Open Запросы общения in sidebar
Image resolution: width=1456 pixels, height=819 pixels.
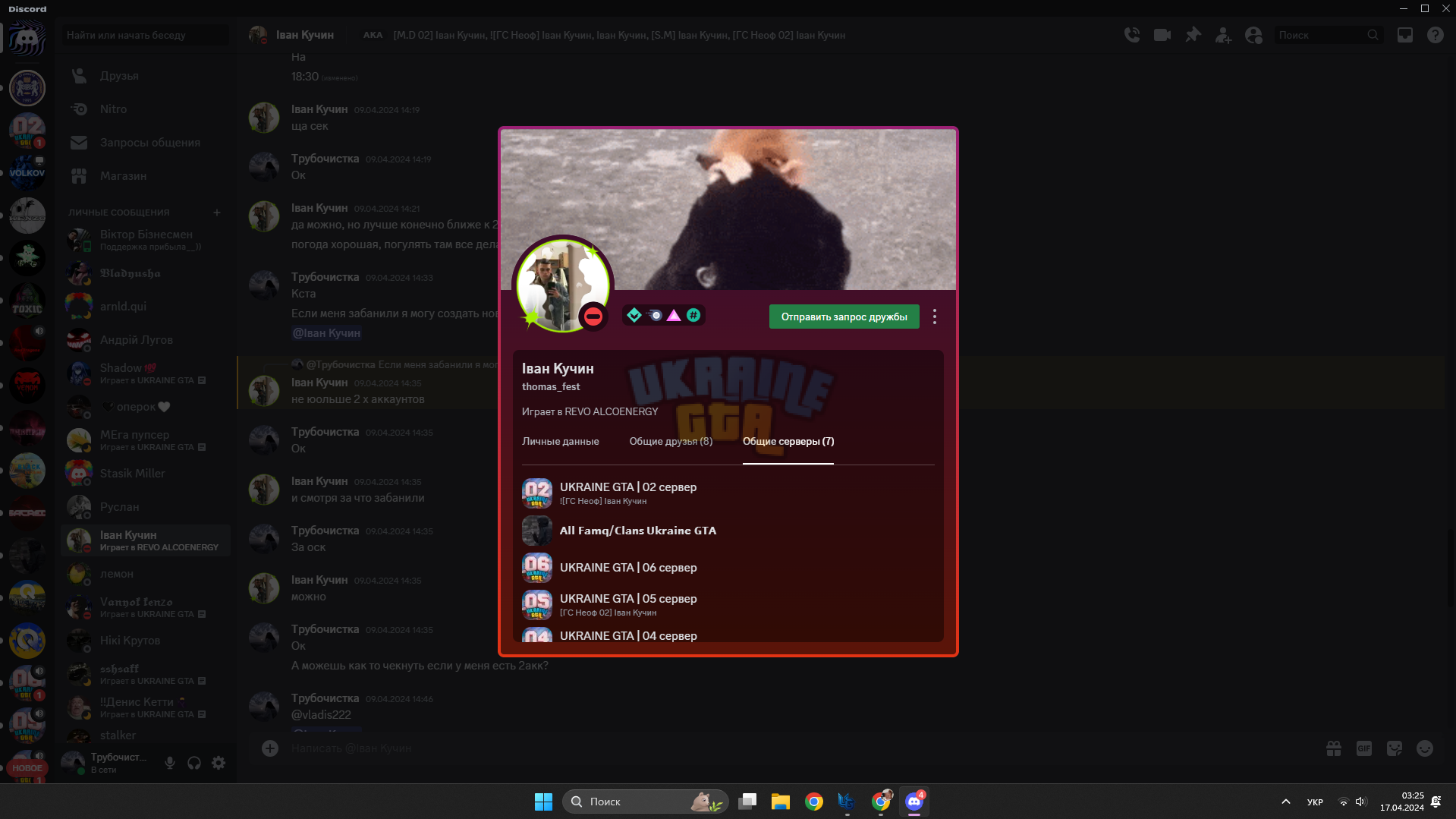146,143
